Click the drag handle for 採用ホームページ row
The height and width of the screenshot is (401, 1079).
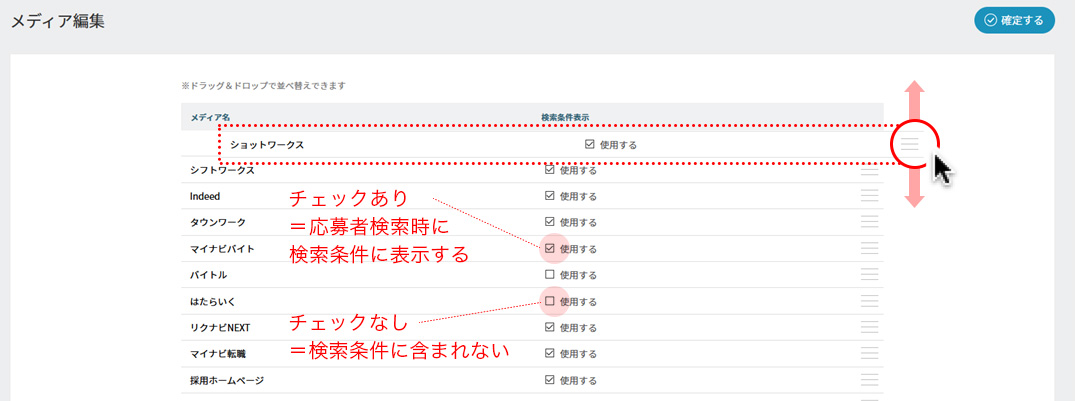tap(869, 379)
